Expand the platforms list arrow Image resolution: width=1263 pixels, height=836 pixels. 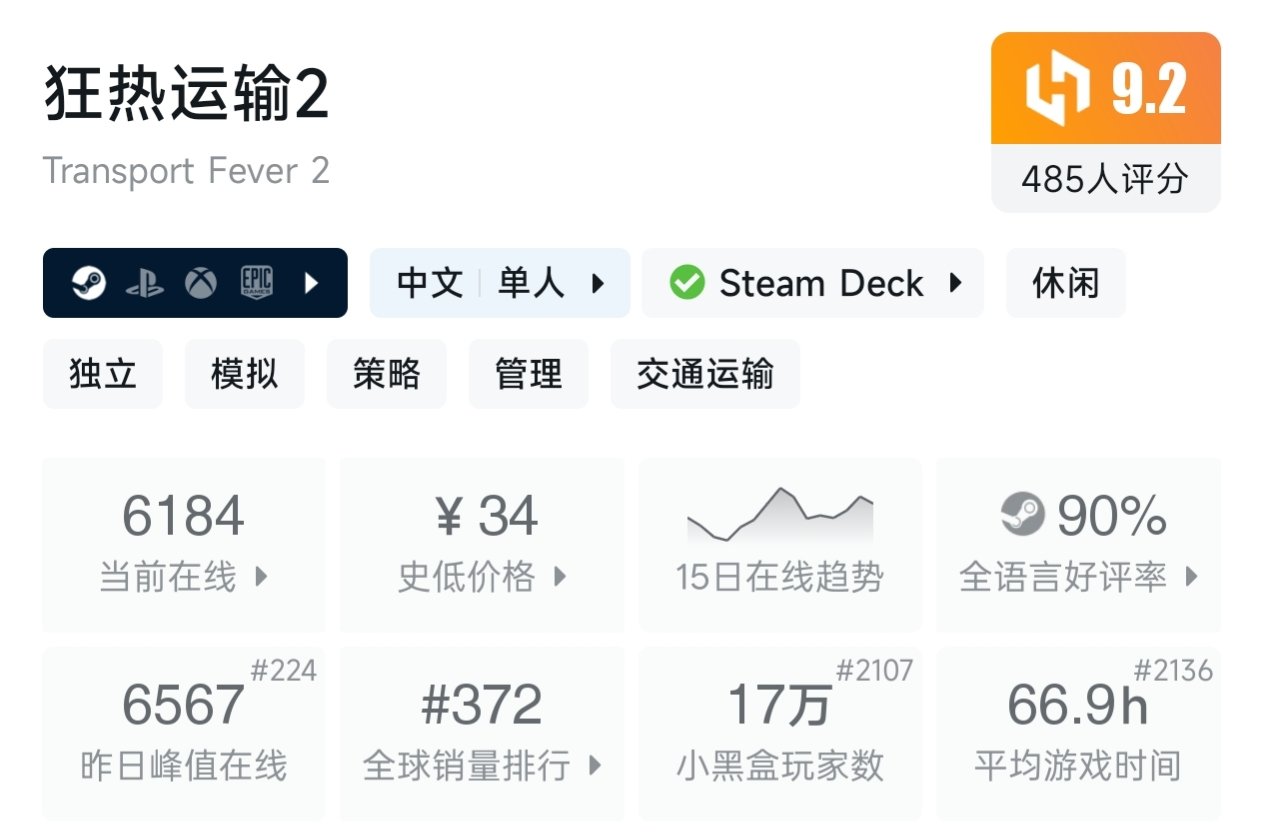click(x=311, y=284)
